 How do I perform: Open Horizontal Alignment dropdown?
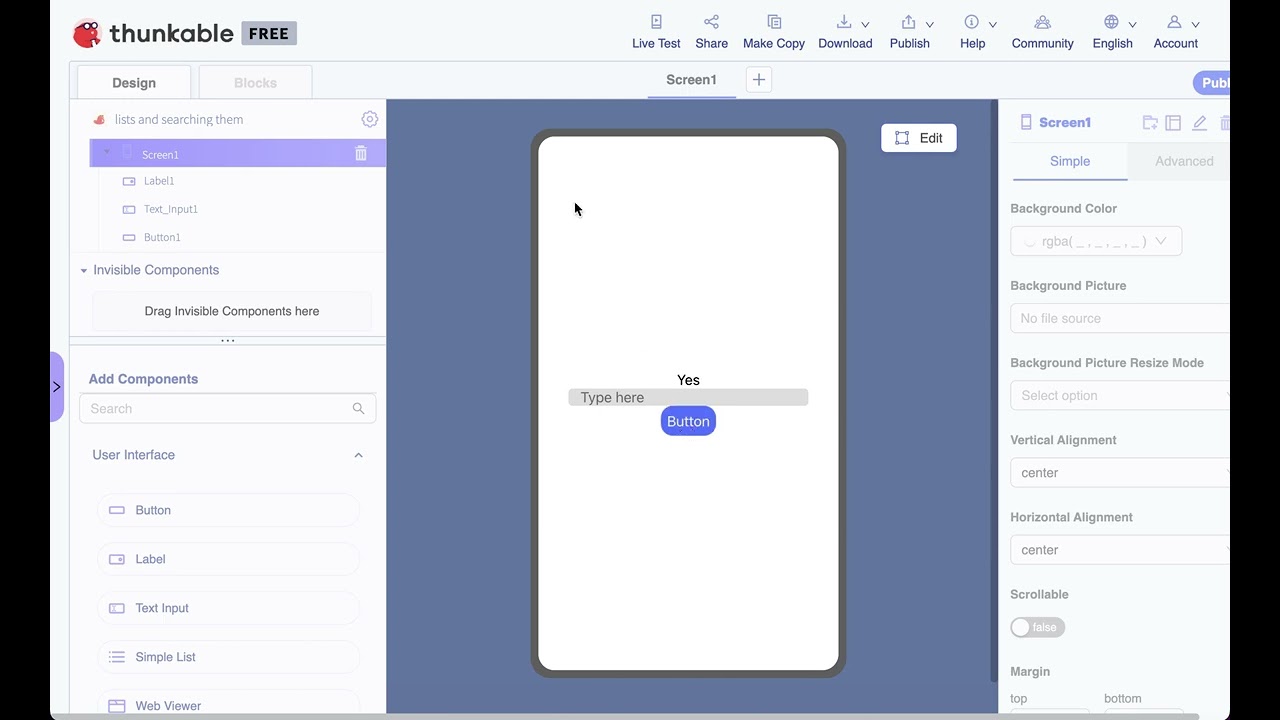1120,549
